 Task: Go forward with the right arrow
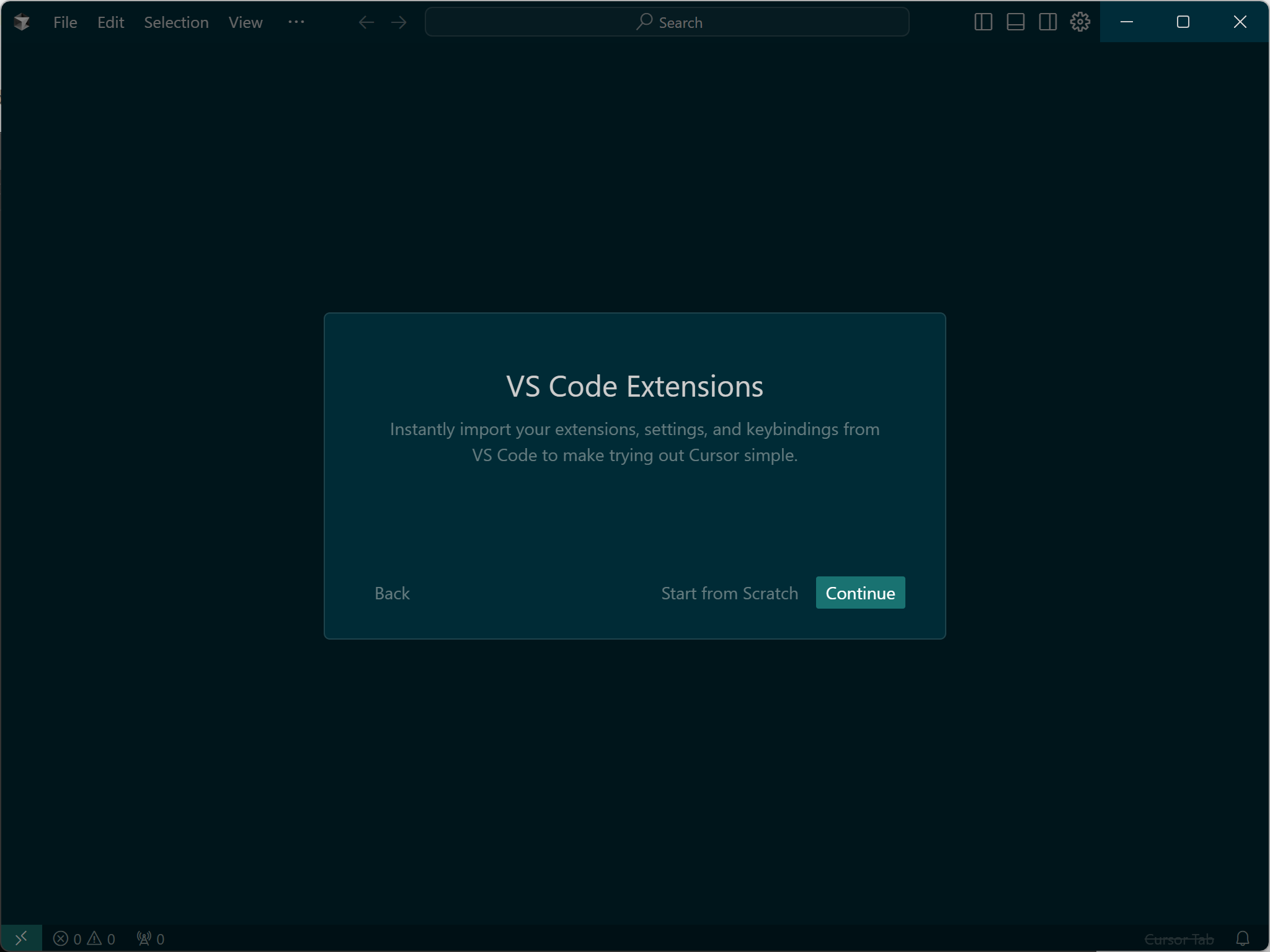(399, 22)
